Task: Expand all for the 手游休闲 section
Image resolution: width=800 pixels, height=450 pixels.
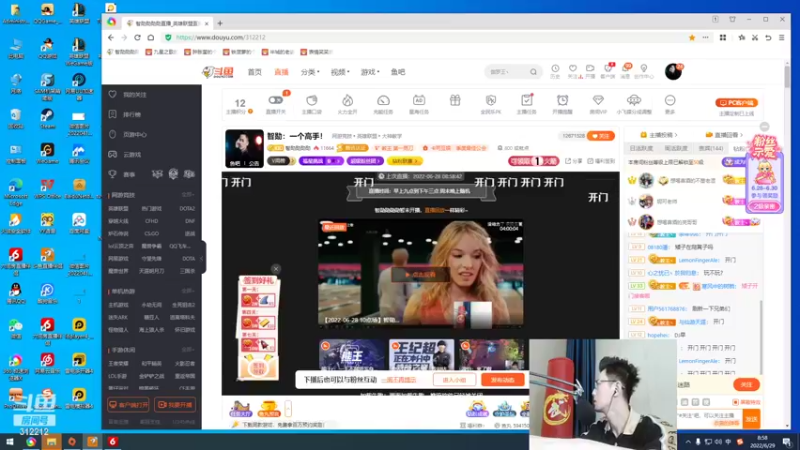Action: (x=188, y=350)
